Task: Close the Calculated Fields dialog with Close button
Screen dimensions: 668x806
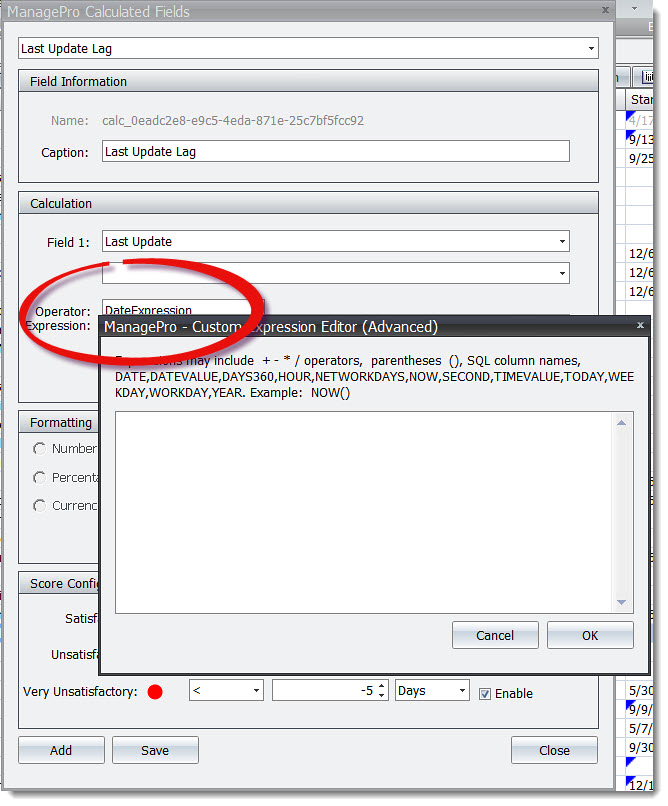Action: coord(554,750)
